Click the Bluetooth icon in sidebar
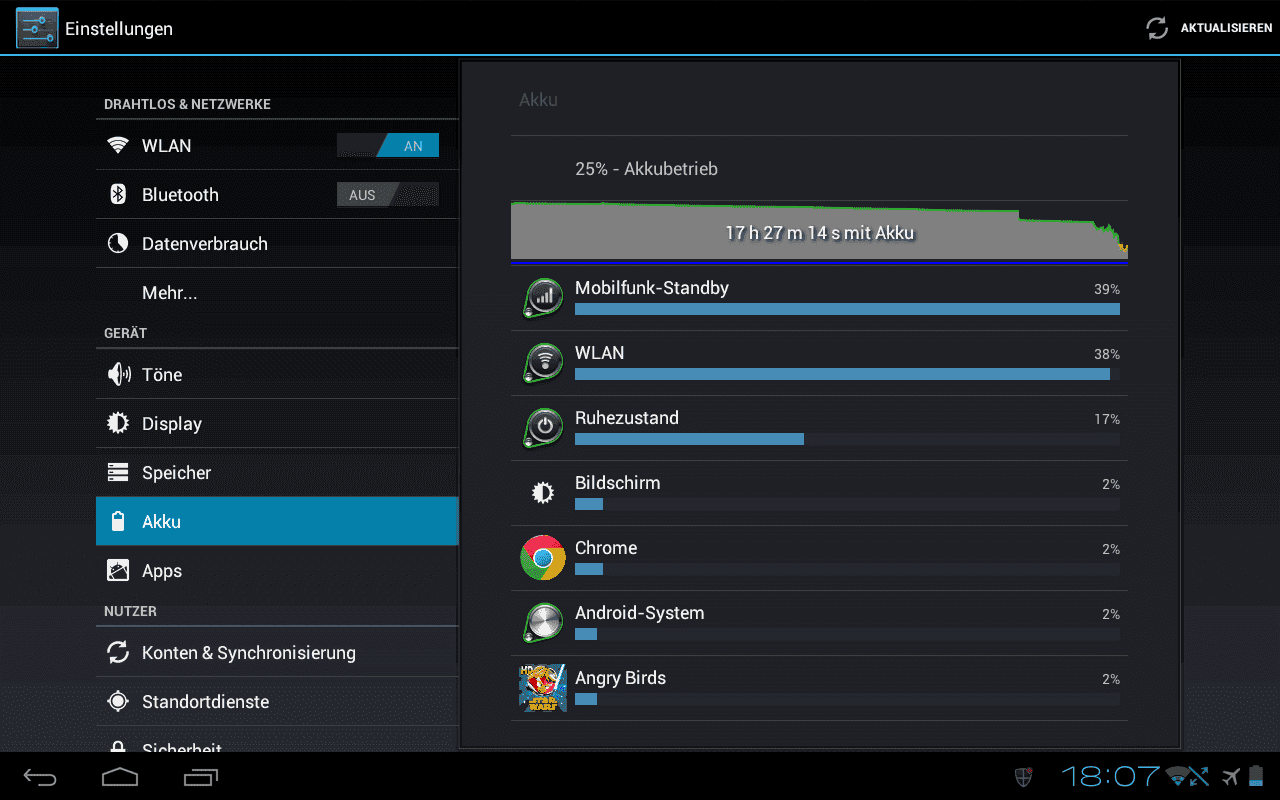Image resolution: width=1280 pixels, height=800 pixels. (x=118, y=195)
